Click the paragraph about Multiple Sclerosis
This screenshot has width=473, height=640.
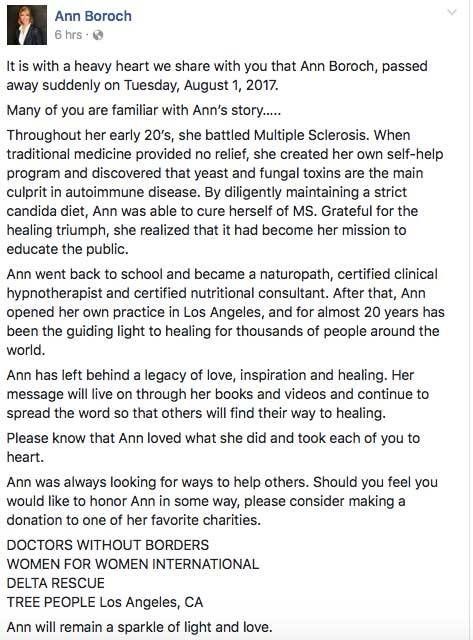[x=225, y=192]
